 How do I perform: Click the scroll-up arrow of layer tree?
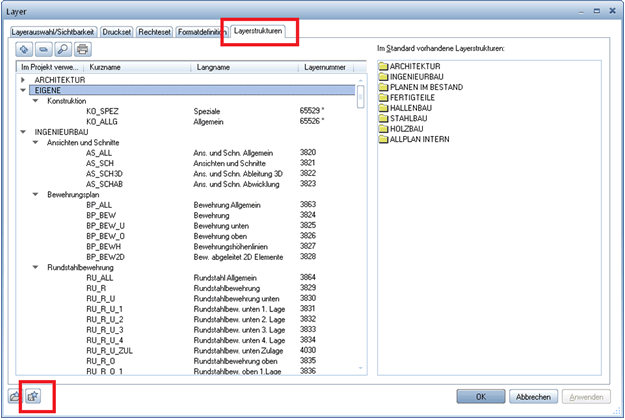click(360, 80)
